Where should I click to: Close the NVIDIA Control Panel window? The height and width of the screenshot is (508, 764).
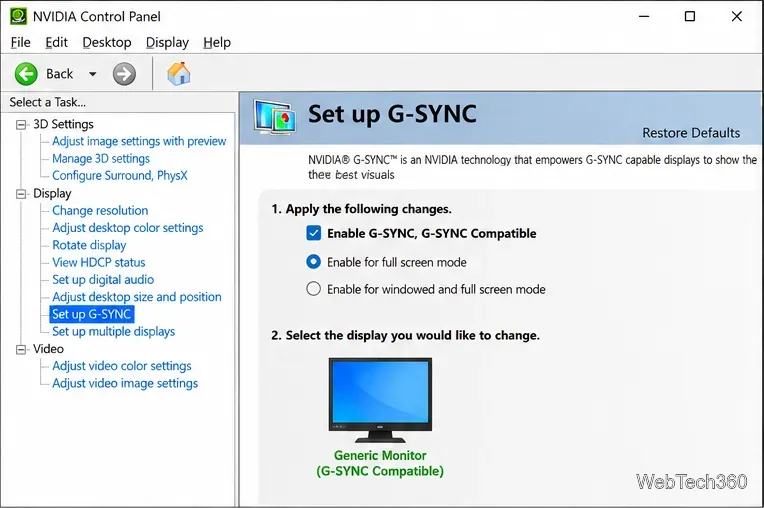tap(737, 17)
